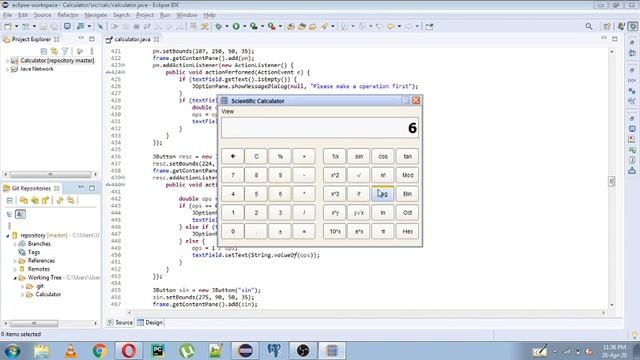The width and height of the screenshot is (640, 360).
Task: Open the Refactor menu
Action: tap(68, 15)
